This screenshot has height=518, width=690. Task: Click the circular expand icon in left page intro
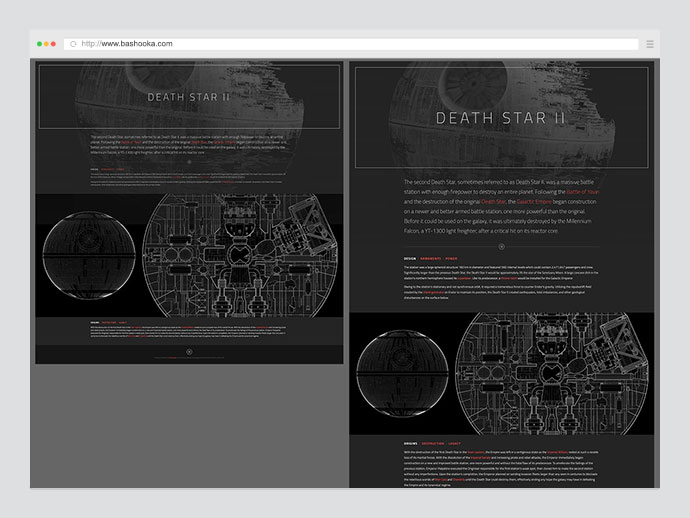pos(189,162)
